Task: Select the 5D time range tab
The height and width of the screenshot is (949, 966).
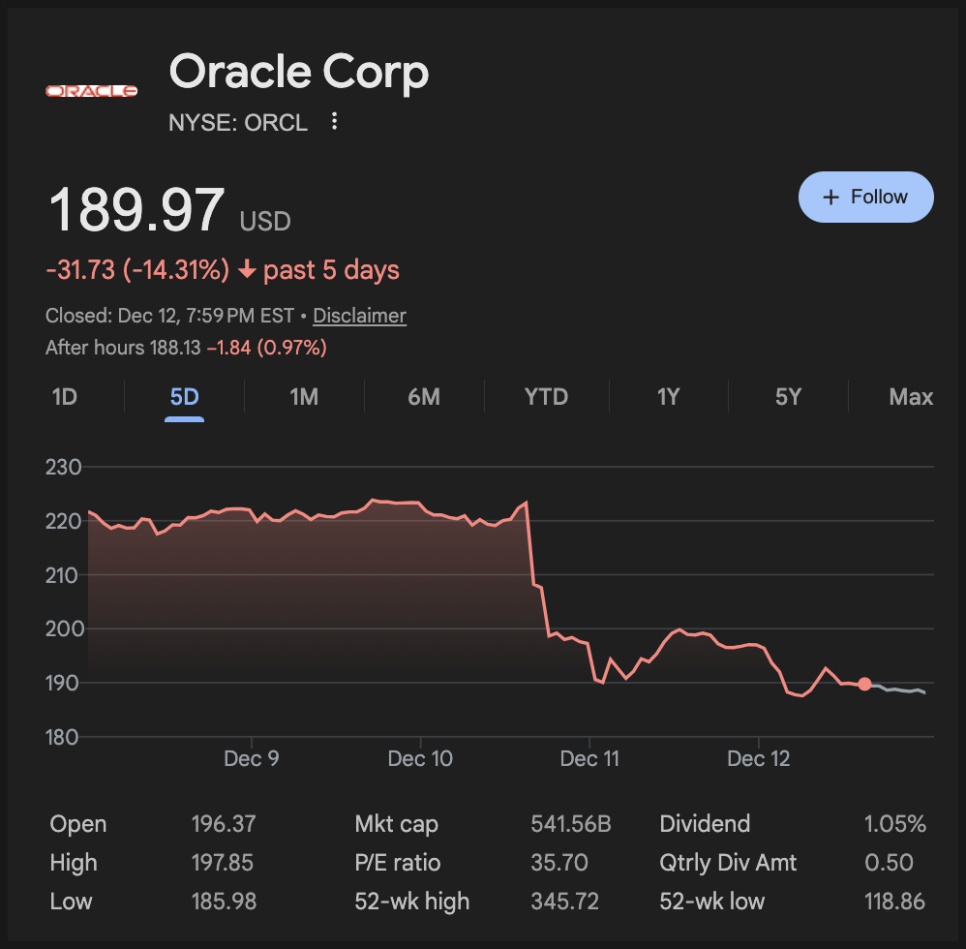Action: tap(184, 397)
